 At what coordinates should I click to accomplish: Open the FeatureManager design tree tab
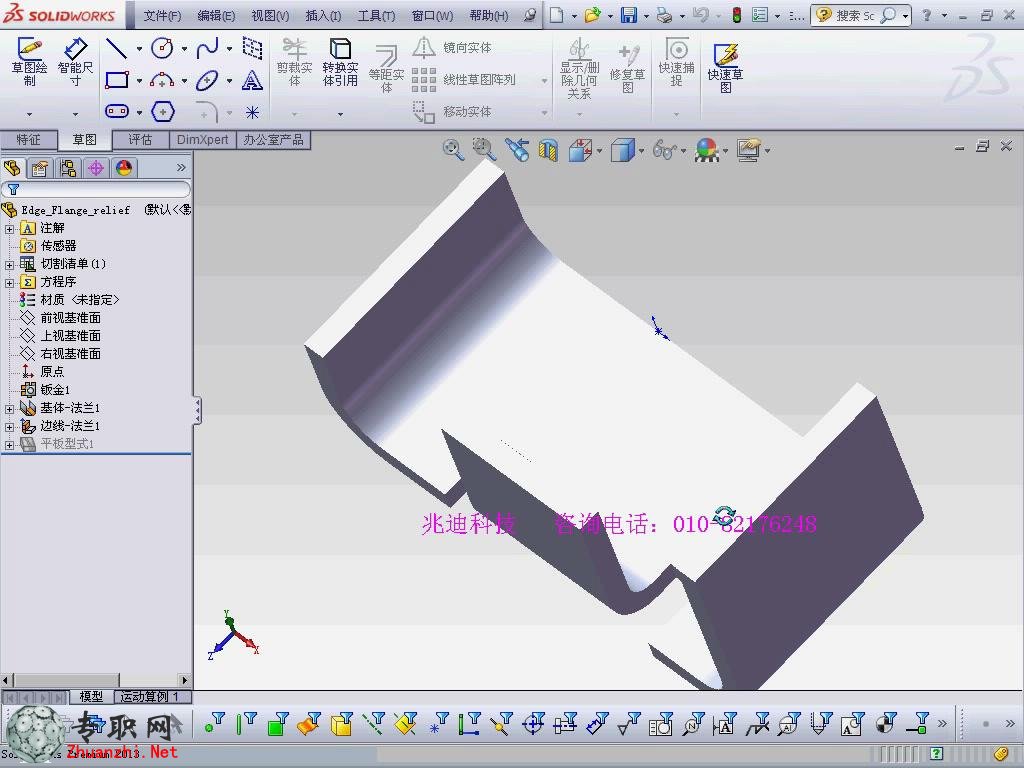pos(12,168)
